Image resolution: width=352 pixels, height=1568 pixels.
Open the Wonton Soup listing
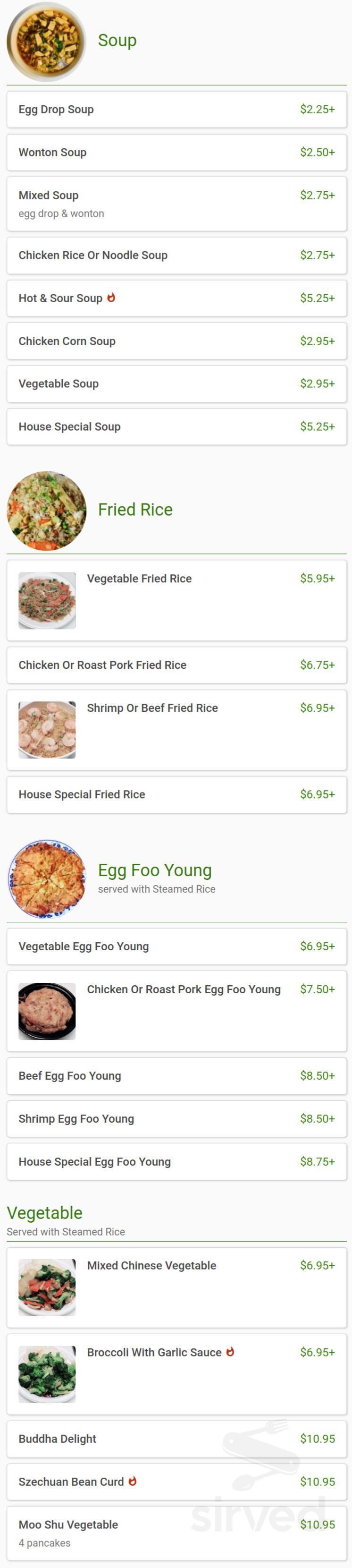(x=176, y=152)
